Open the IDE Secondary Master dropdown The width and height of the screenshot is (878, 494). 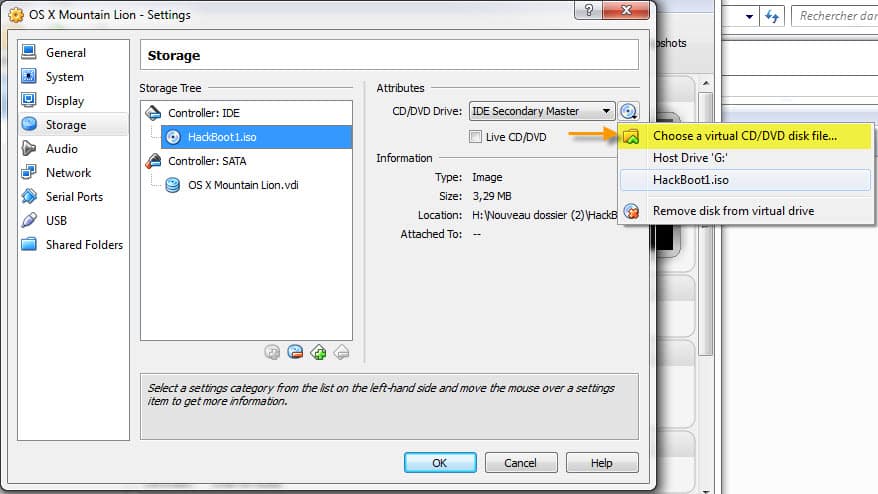(x=541, y=111)
